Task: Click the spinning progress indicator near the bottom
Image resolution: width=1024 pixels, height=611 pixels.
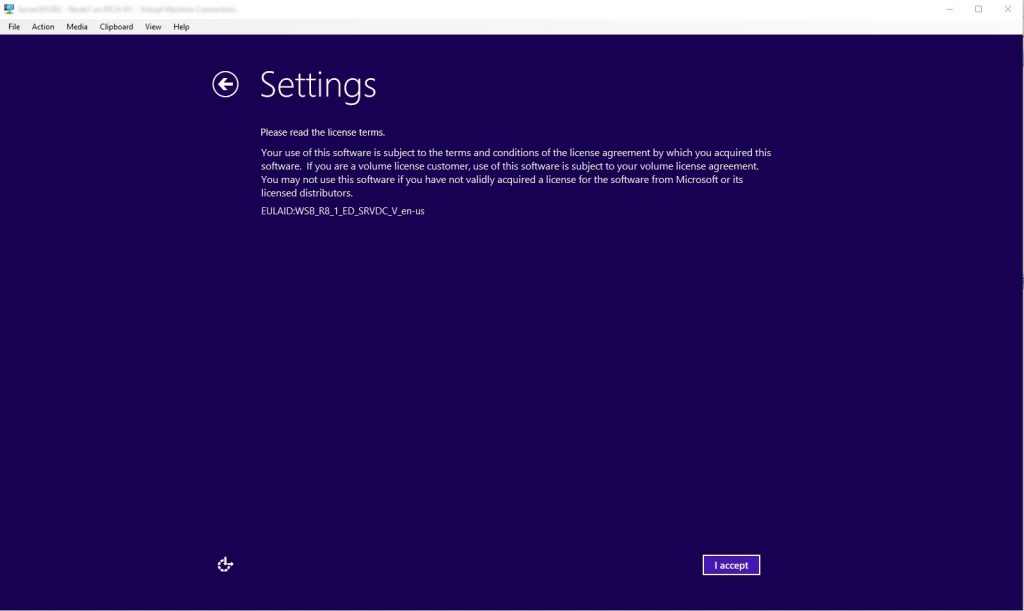Action: [x=224, y=564]
